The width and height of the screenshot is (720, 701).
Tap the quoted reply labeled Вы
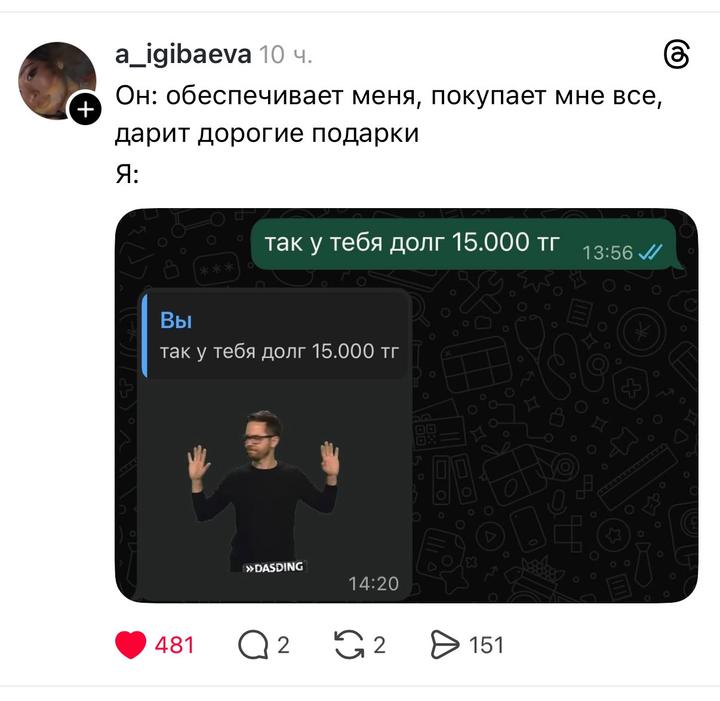point(275,336)
